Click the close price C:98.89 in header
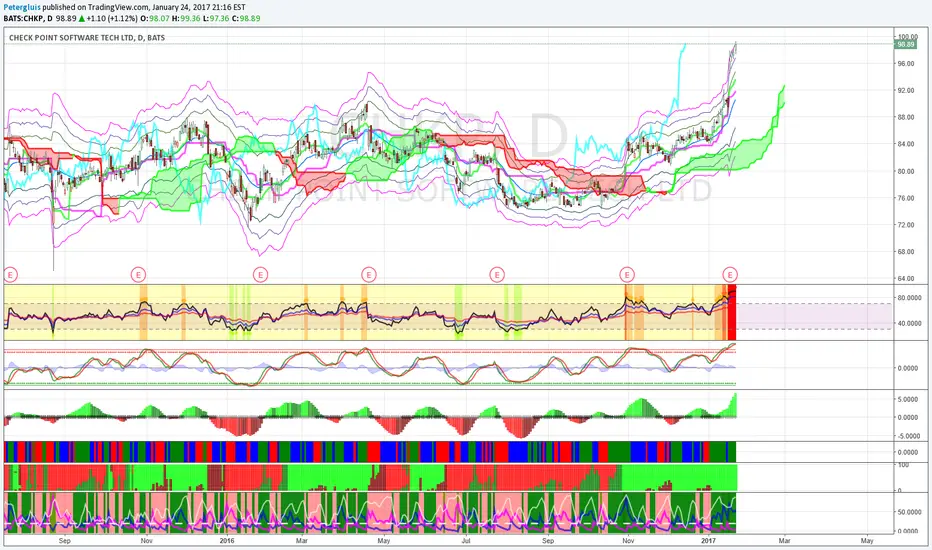The image size is (932, 550). 245,18
